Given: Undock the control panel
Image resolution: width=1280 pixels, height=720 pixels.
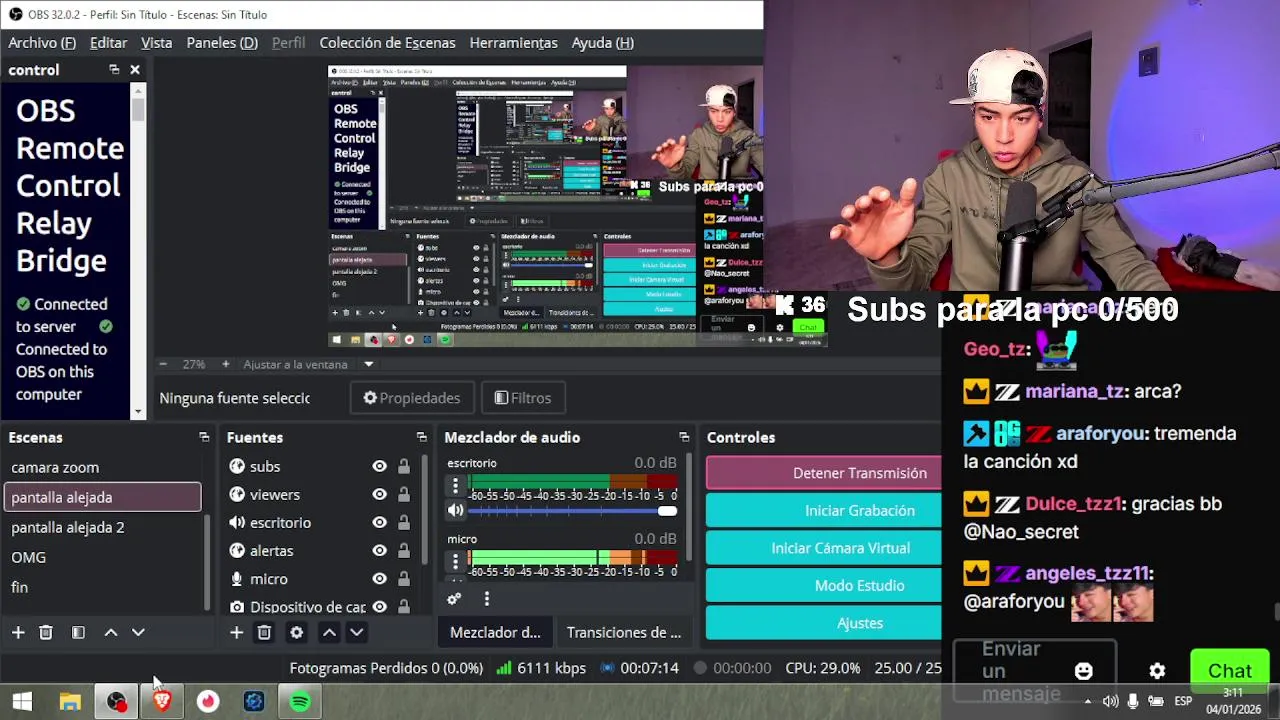Looking at the screenshot, I should coord(114,69).
